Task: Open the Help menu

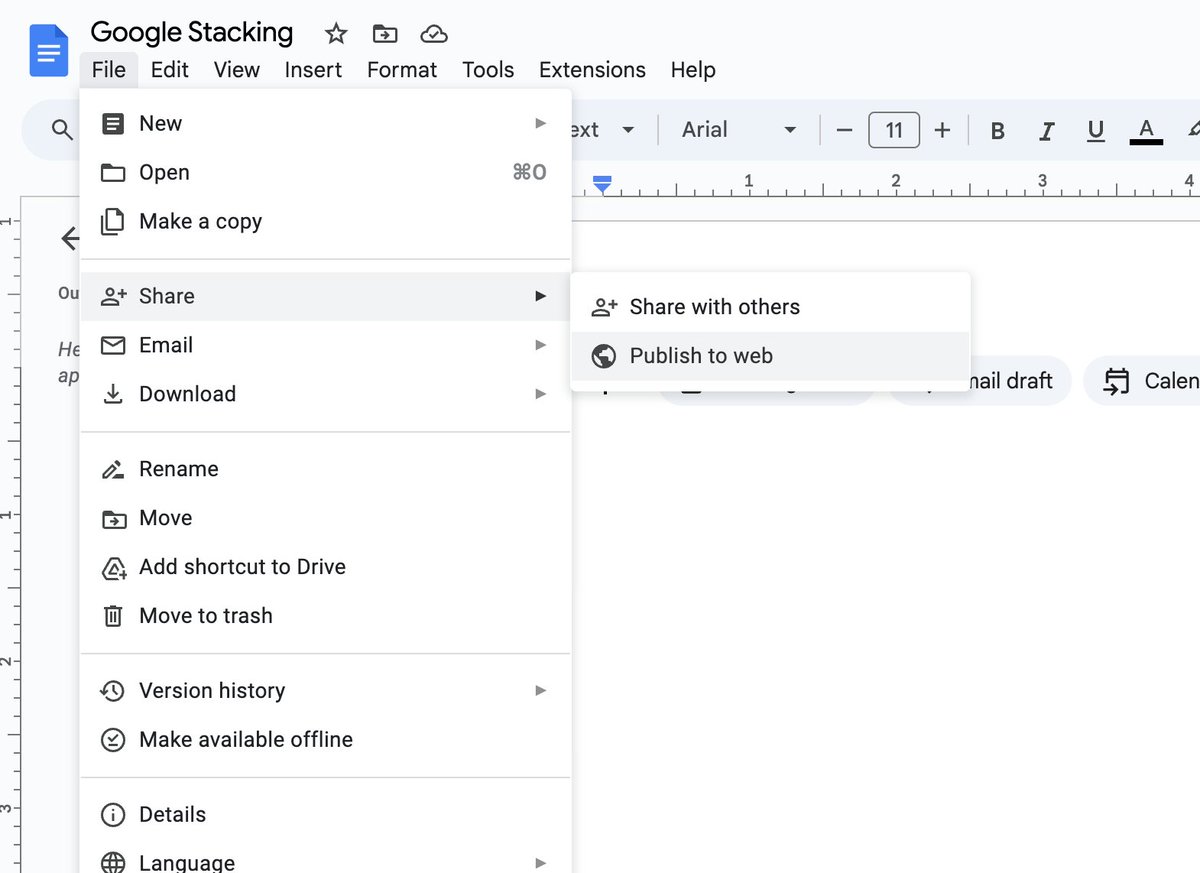Action: [x=693, y=70]
